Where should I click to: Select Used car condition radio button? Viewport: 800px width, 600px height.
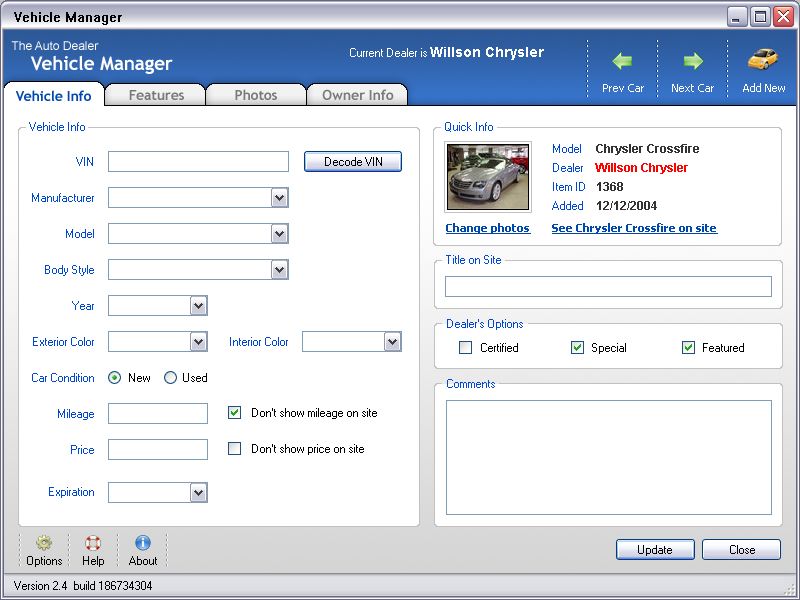(170, 378)
